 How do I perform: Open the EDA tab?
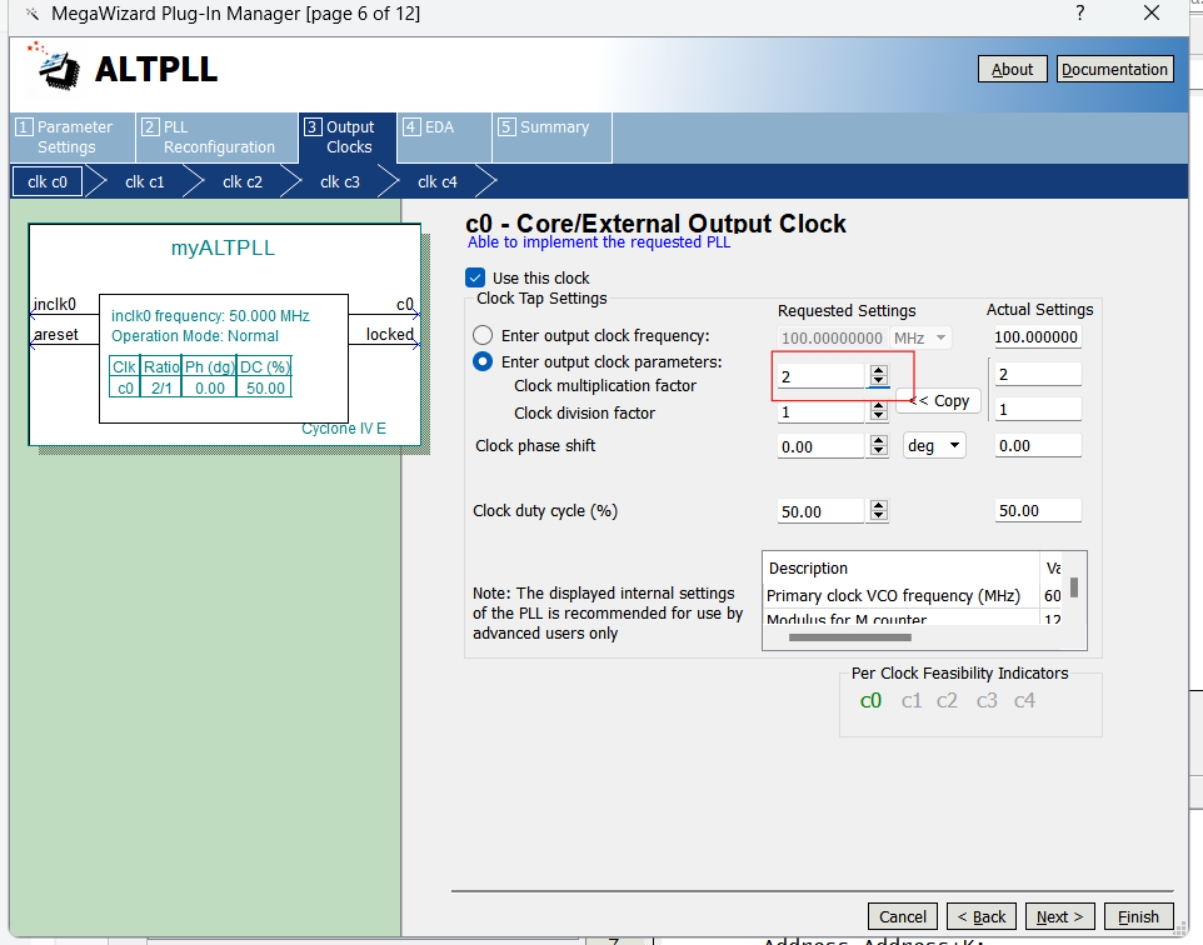click(x=444, y=137)
